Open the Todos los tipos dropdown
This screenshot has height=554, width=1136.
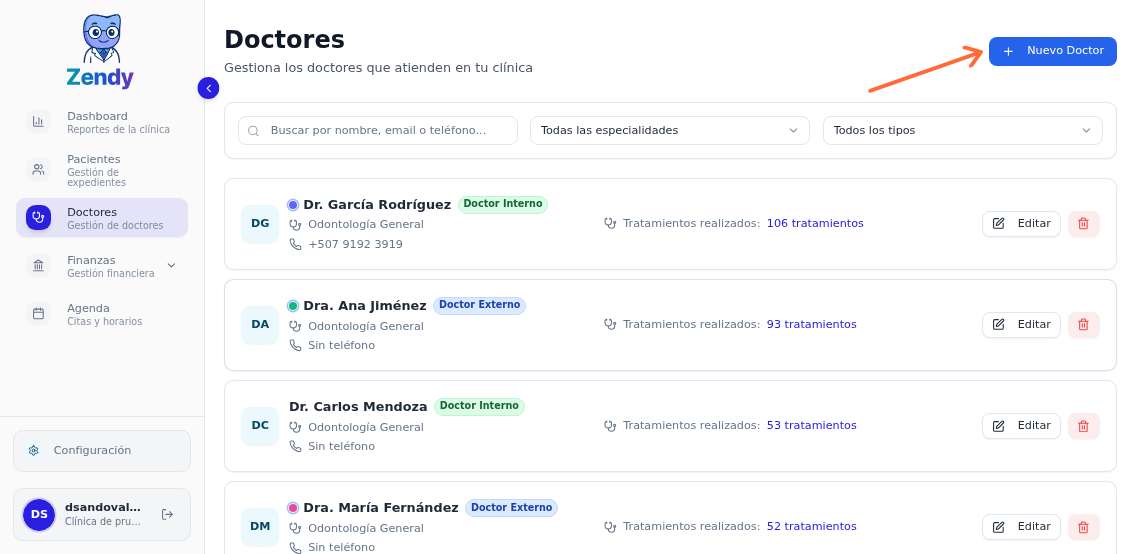tap(962, 130)
